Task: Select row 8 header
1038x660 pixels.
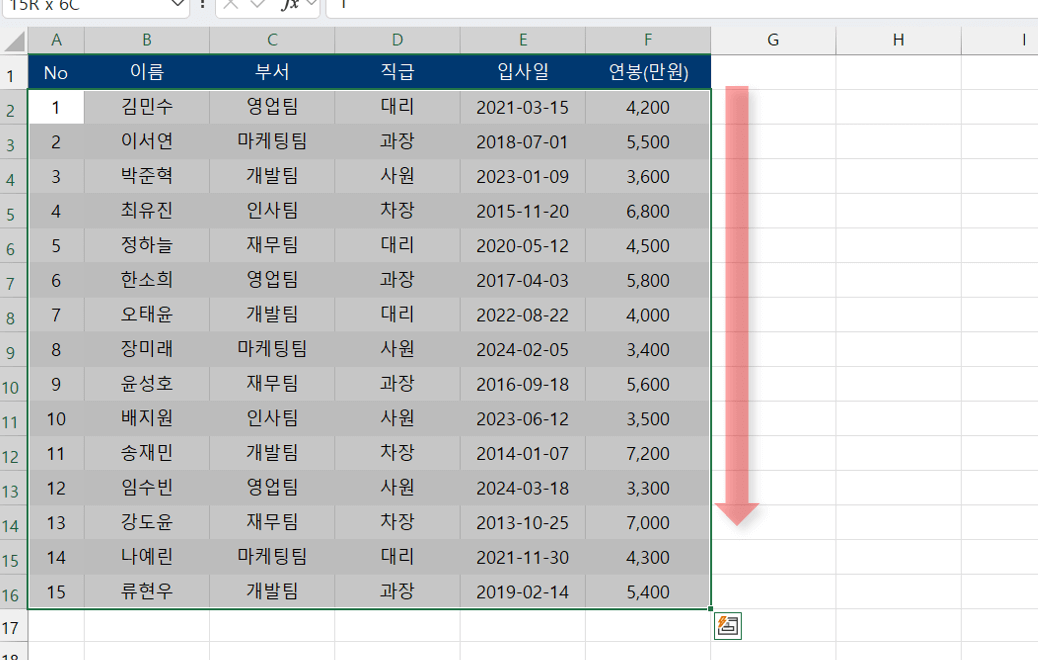Action: tap(12, 316)
